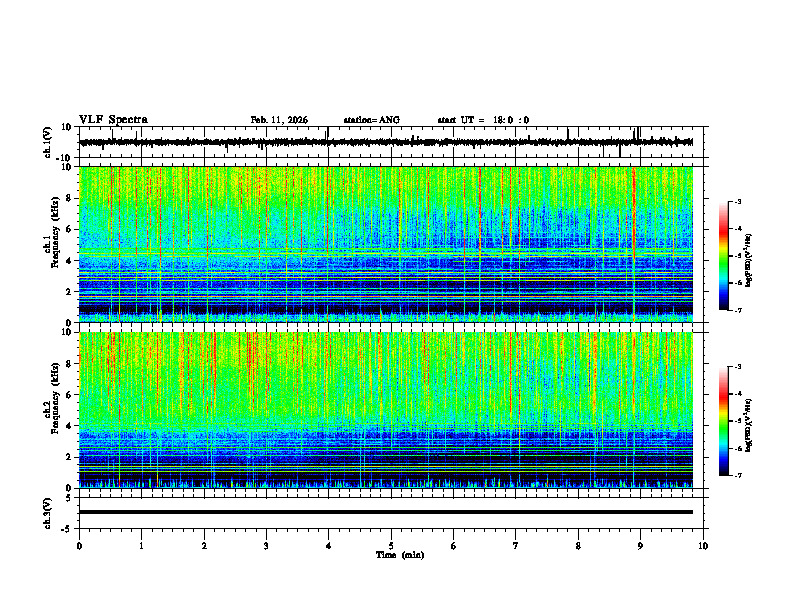Click the "station=ANG" header label
The width and height of the screenshot is (792, 612).
coord(371,120)
